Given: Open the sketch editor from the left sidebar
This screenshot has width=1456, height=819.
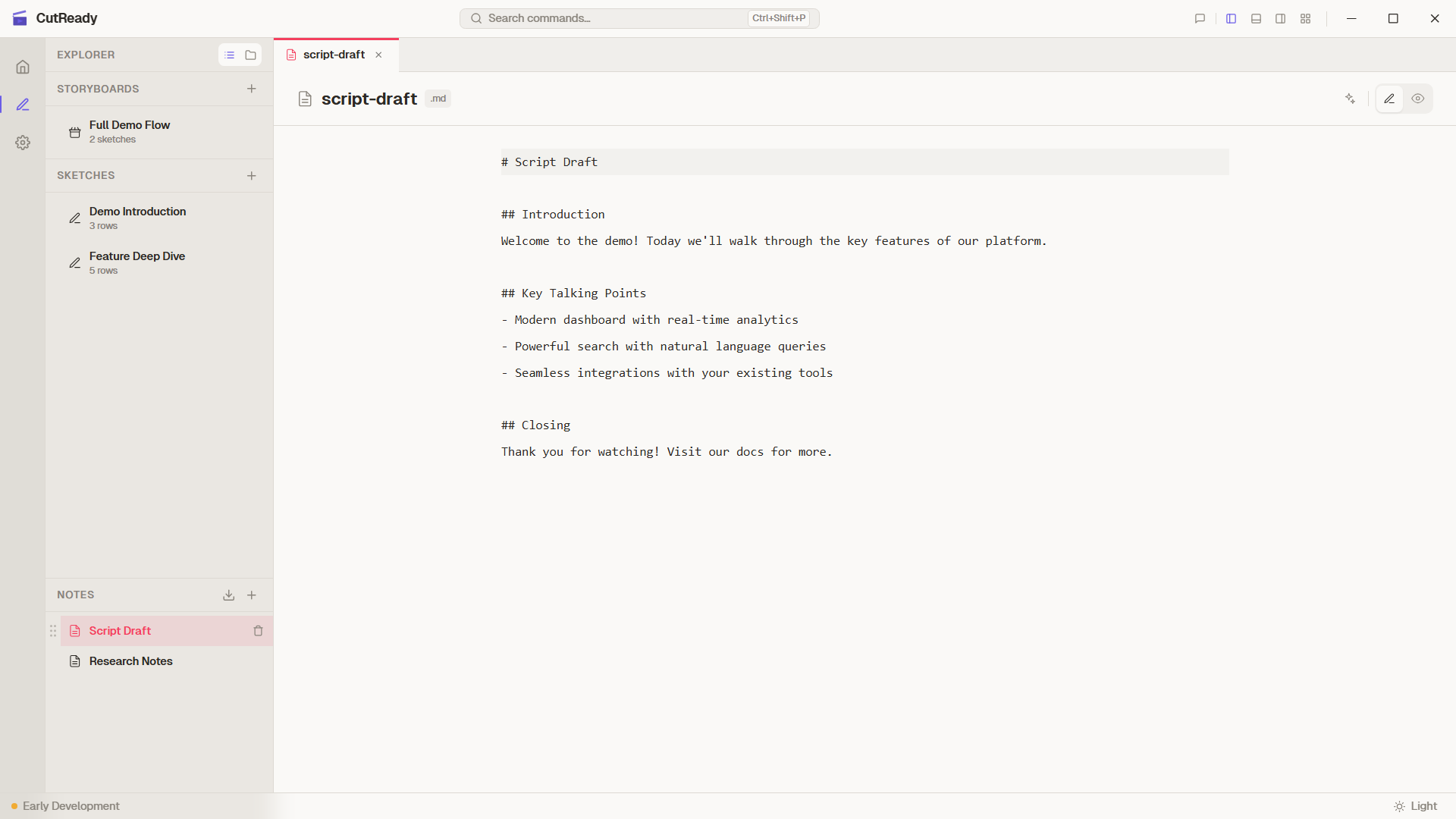Looking at the screenshot, I should point(23,105).
